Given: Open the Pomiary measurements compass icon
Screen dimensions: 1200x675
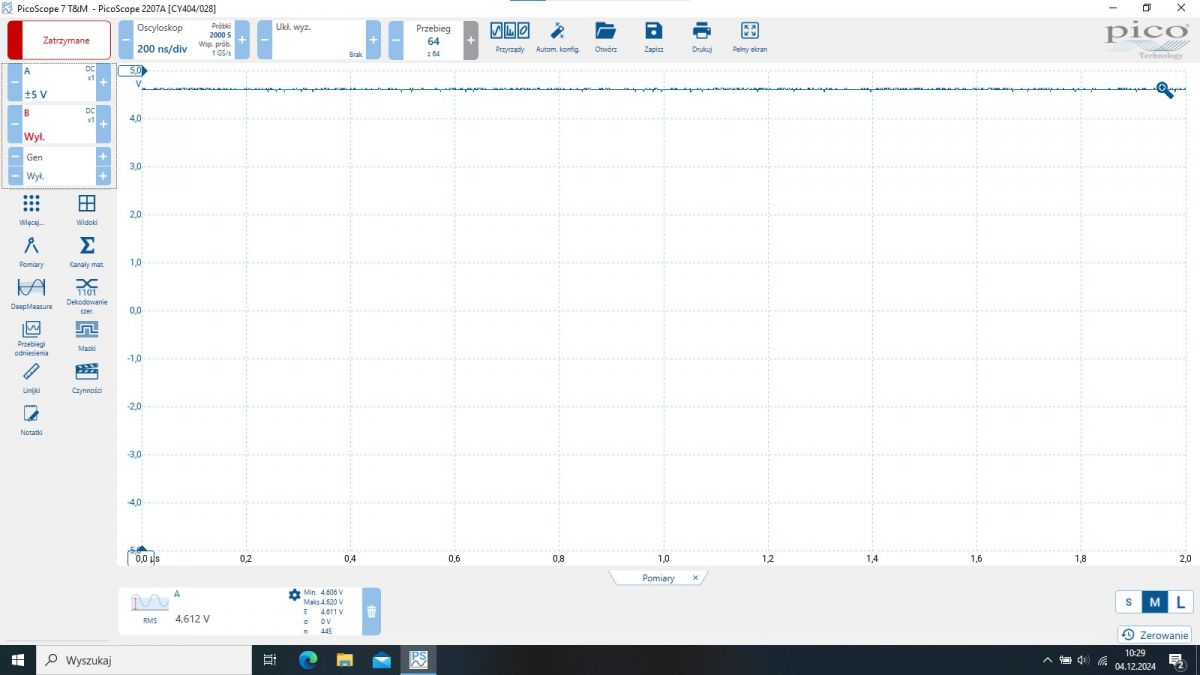Looking at the screenshot, I should (31, 251).
